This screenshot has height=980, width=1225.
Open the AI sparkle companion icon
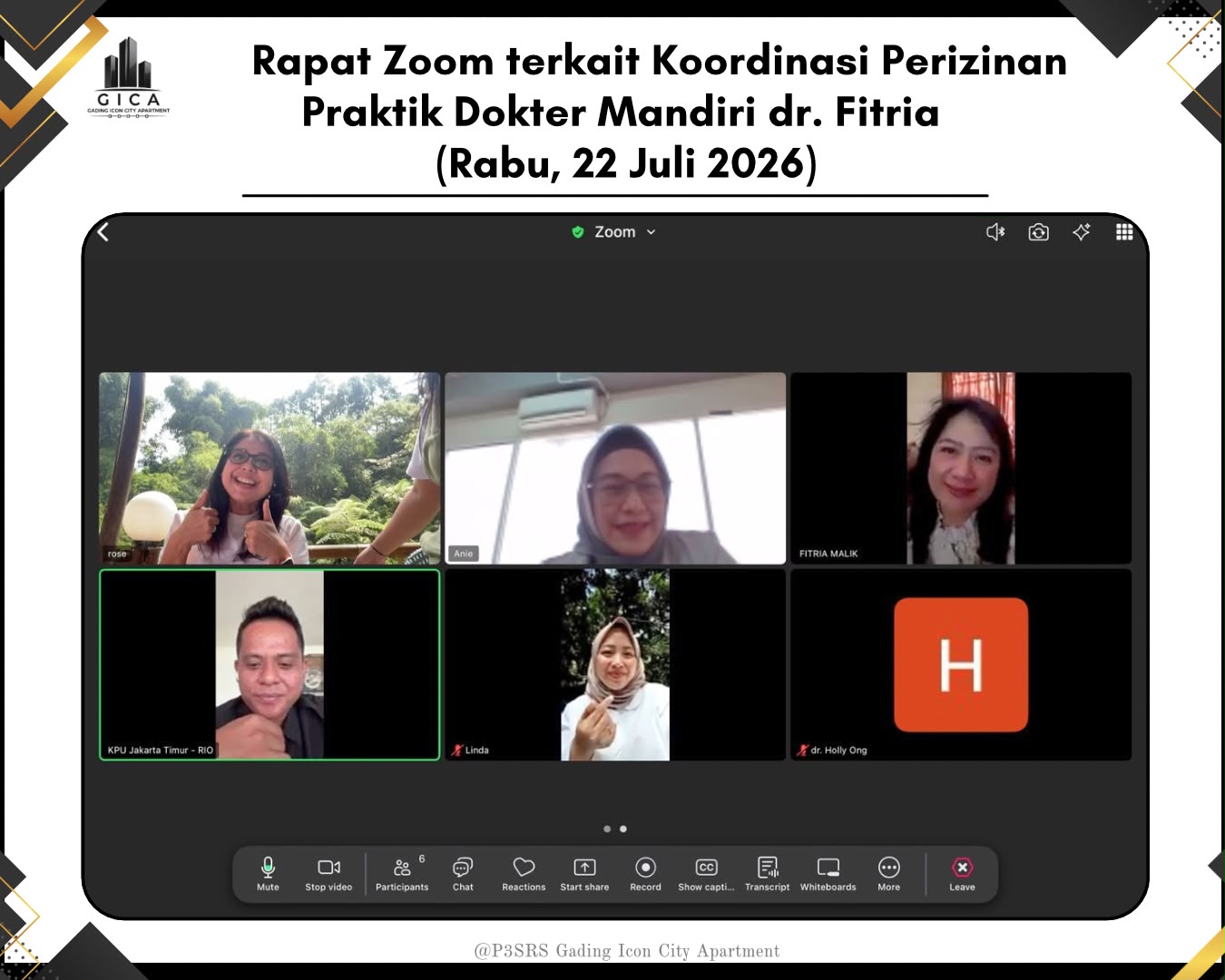(x=1082, y=232)
